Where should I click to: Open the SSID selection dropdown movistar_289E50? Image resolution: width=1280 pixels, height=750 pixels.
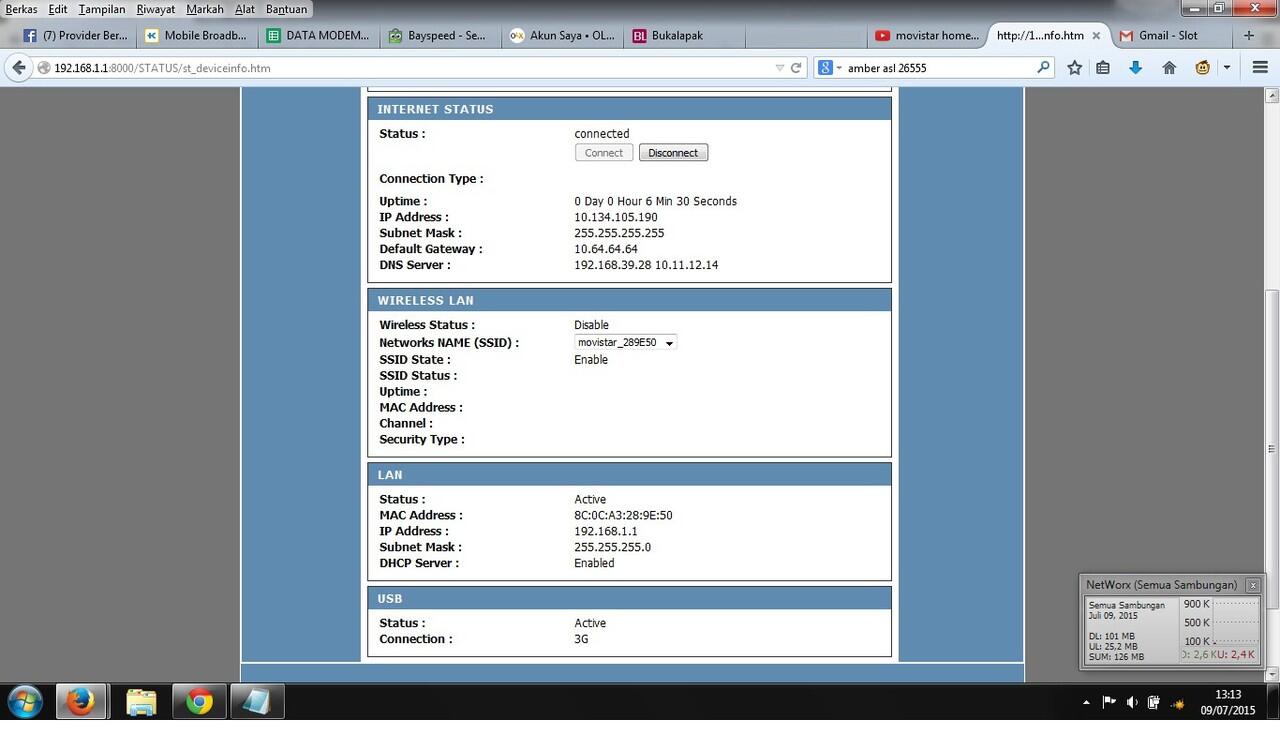[x=625, y=342]
